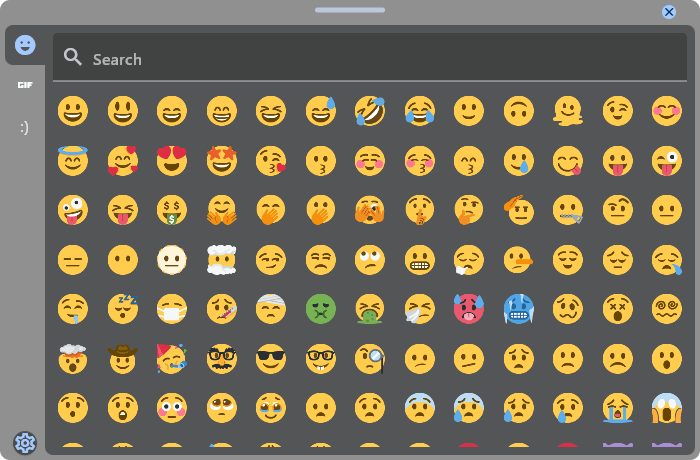Choose the face with monocle emoji
Screen dimensions: 700x460
tap(370, 359)
